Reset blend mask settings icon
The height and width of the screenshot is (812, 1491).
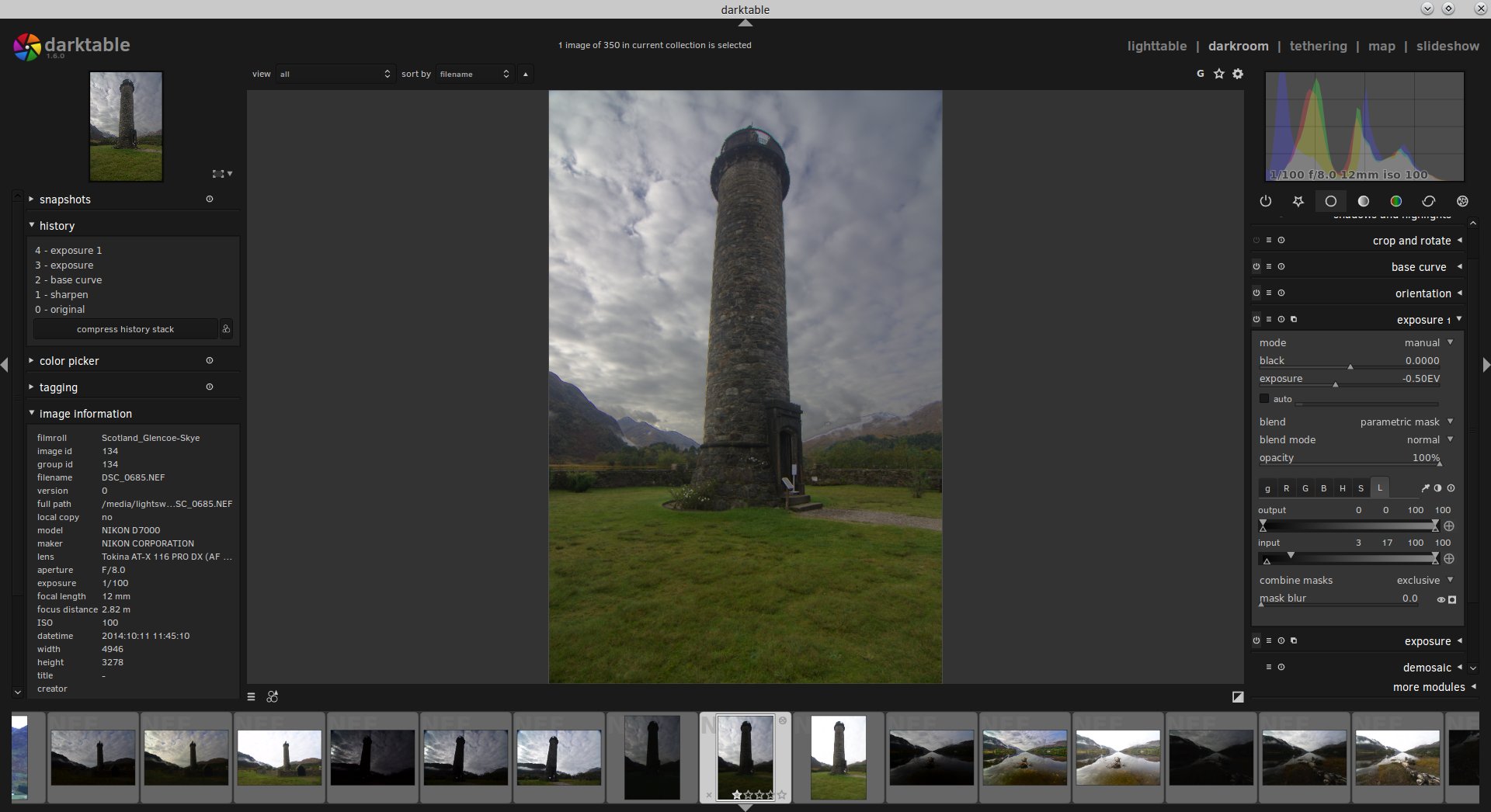(1451, 488)
